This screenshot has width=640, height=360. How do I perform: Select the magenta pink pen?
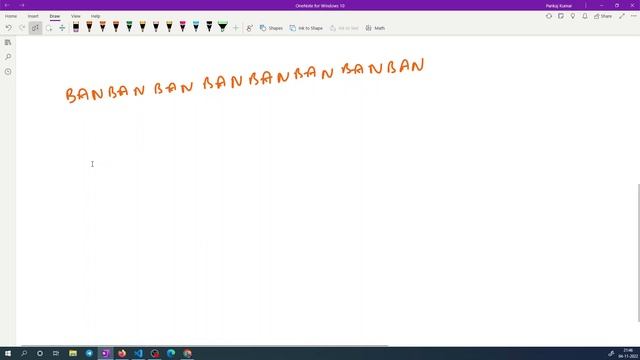click(x=182, y=27)
